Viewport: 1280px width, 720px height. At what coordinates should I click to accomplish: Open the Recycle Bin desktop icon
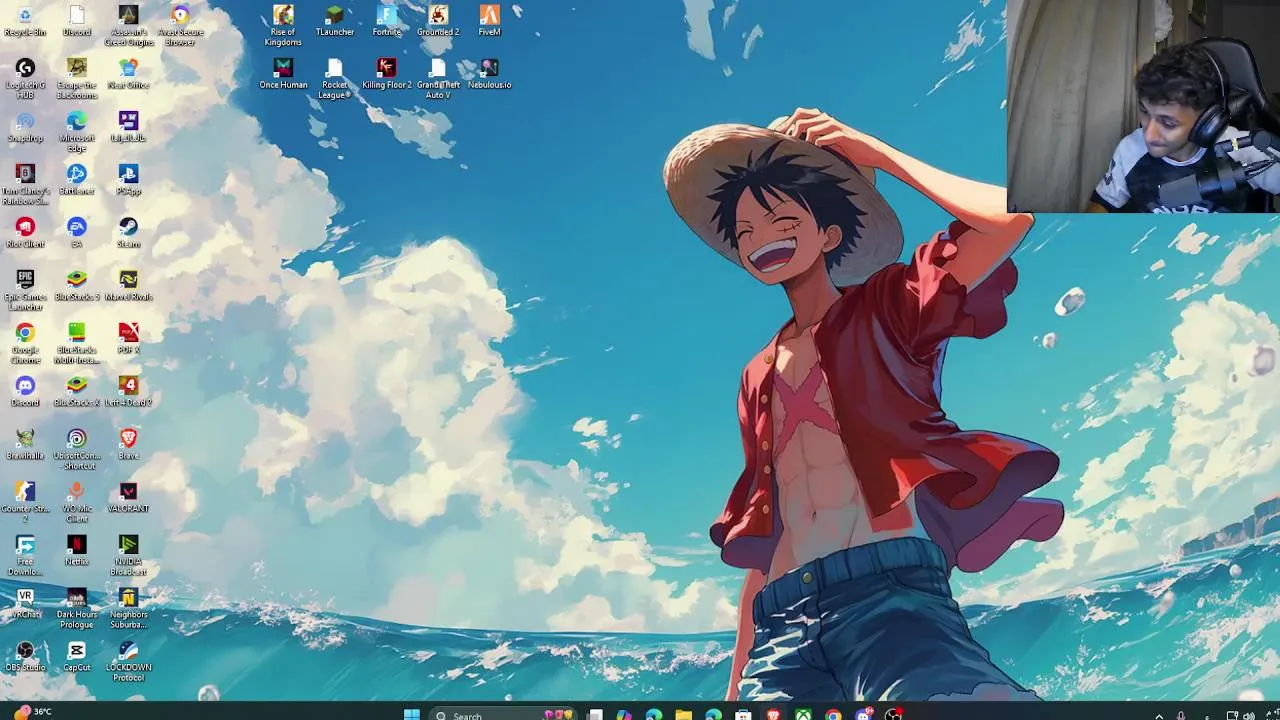click(x=25, y=21)
